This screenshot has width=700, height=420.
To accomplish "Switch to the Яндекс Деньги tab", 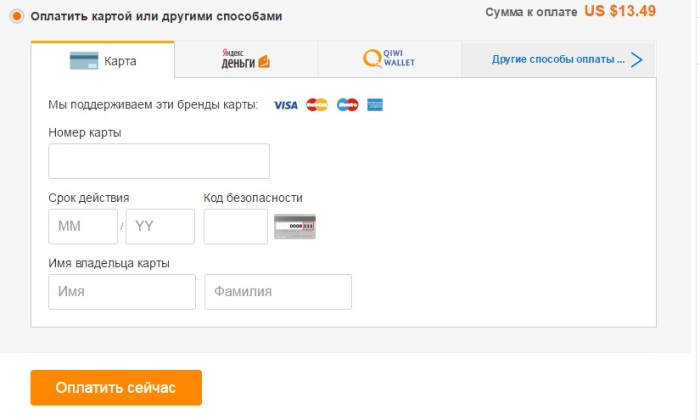I will pyautogui.click(x=246, y=59).
